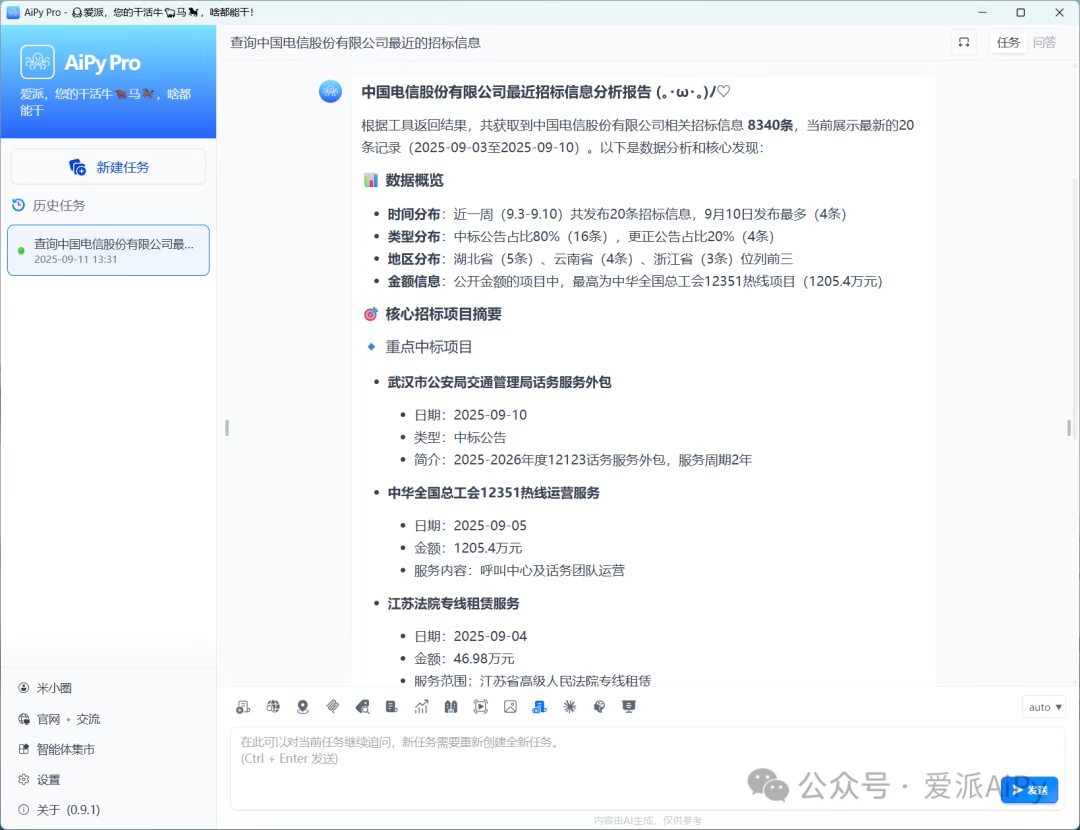Click the task title 查询中国电信股份有限公司最近的招标信息 at top
The width and height of the screenshot is (1080, 830).
point(355,43)
